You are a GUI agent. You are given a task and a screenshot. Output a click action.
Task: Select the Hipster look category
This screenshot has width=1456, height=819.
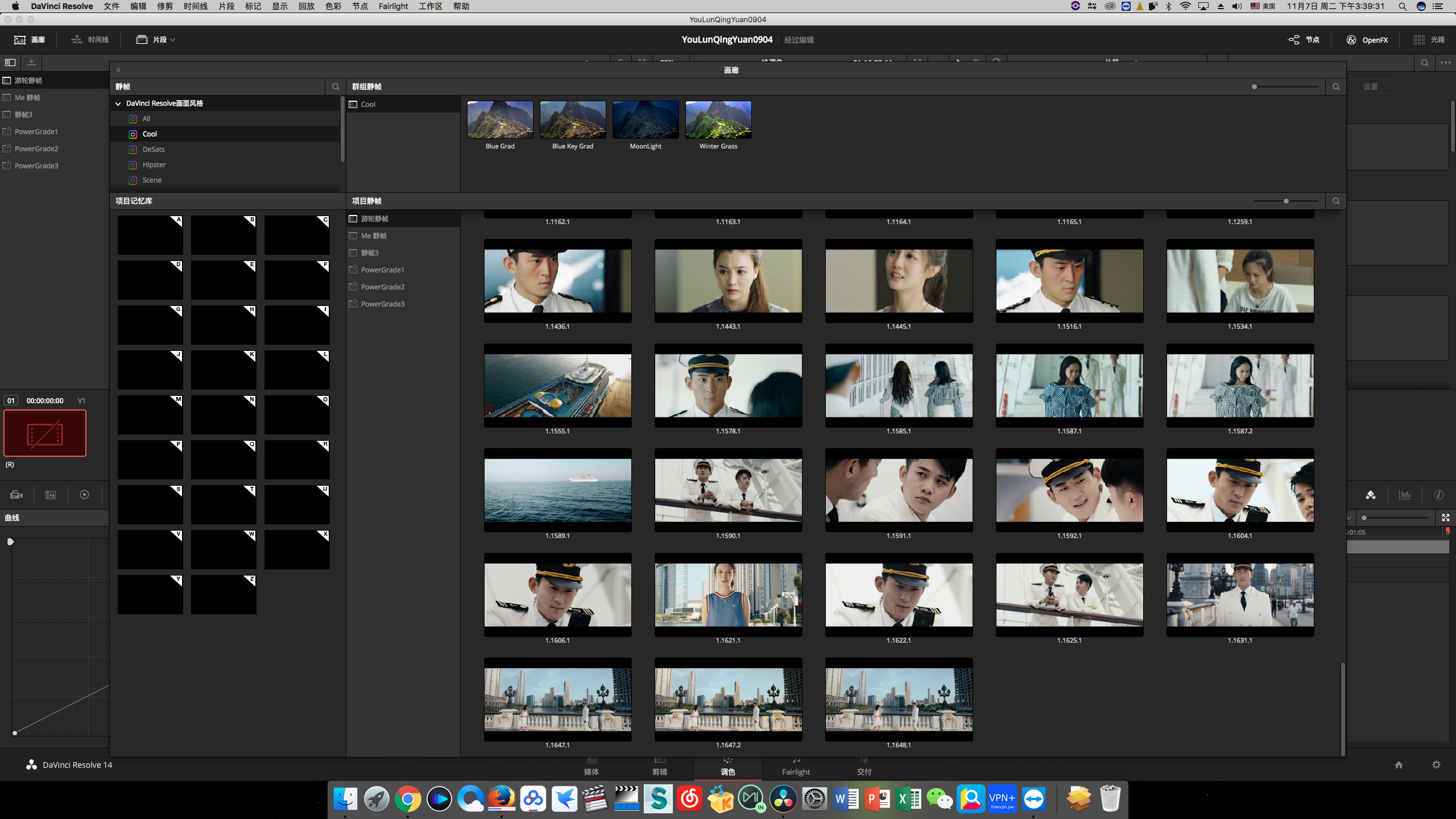coord(154,165)
